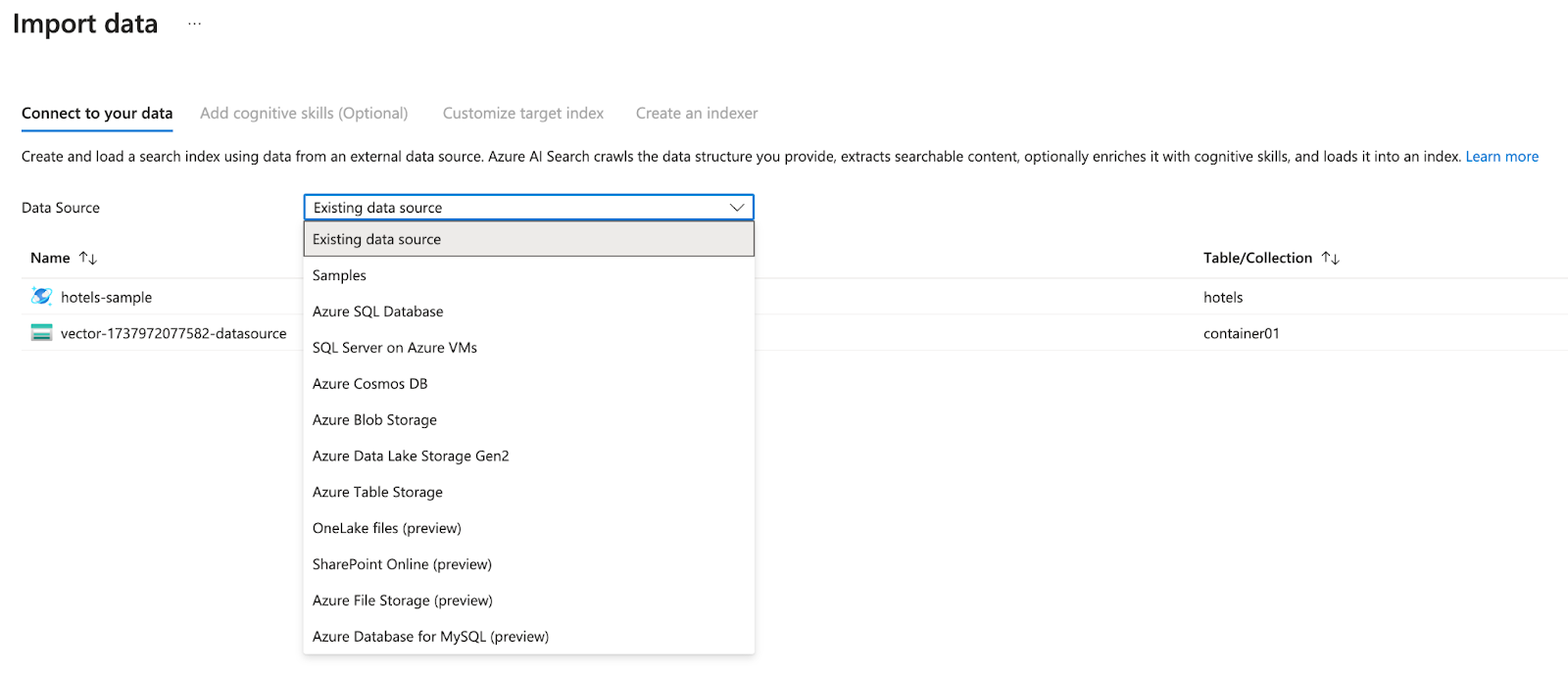Pick OneLake files (preview) option

tap(386, 528)
